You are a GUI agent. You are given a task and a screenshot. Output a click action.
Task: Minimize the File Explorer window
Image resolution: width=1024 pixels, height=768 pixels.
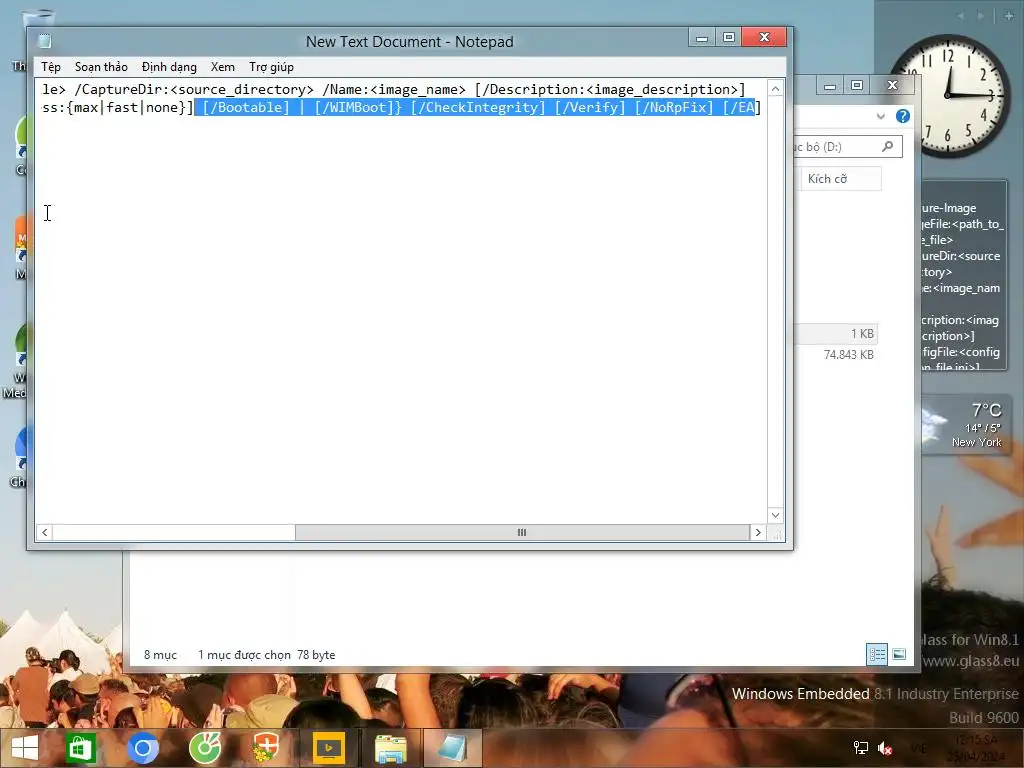[830, 86]
